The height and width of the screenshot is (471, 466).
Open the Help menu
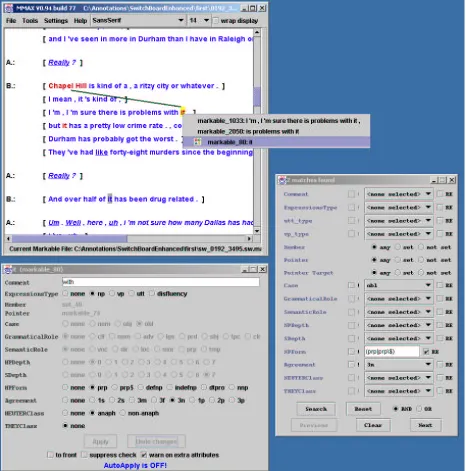point(80,21)
